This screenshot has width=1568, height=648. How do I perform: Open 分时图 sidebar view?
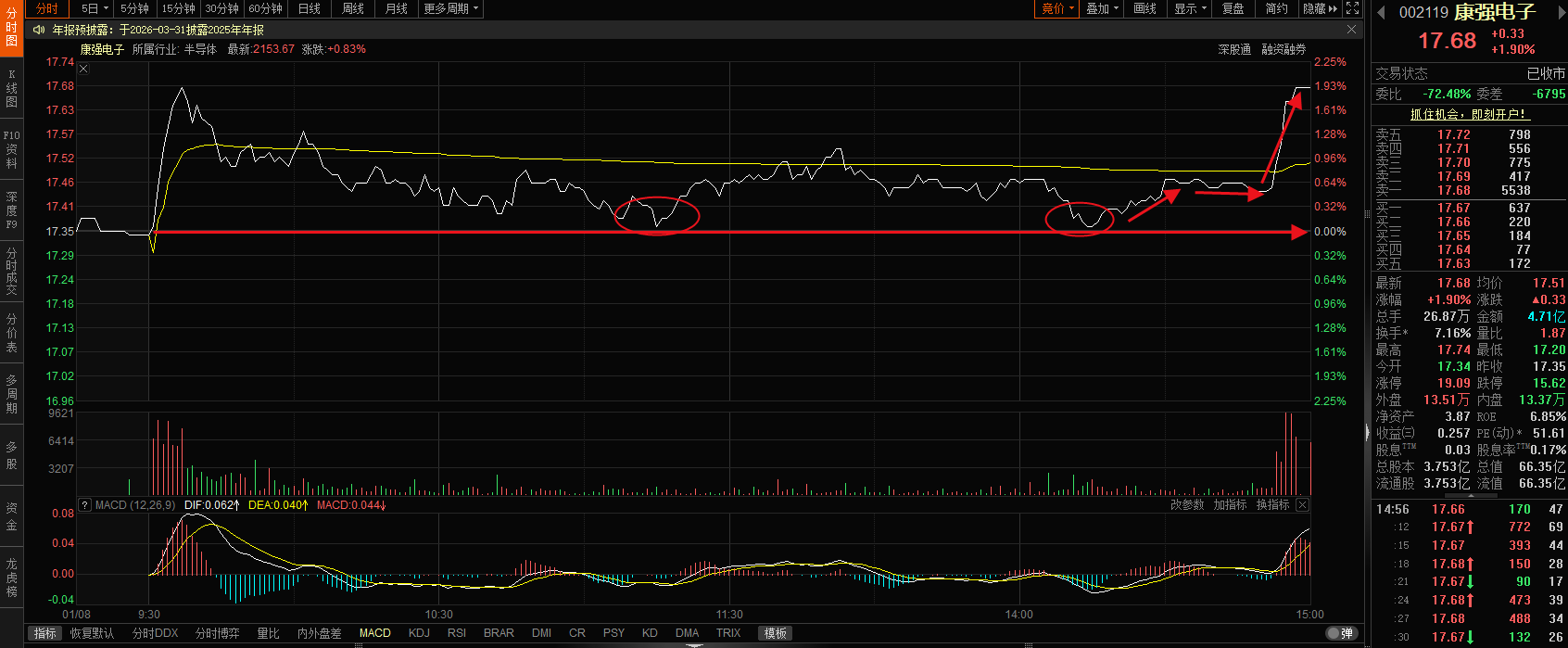pos(11,28)
